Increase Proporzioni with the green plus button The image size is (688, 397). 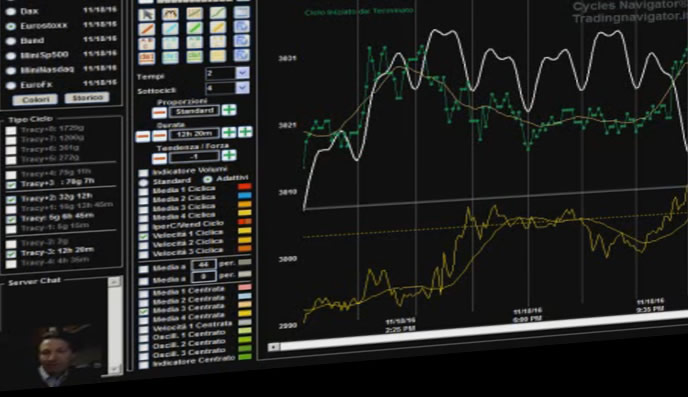click(x=229, y=109)
